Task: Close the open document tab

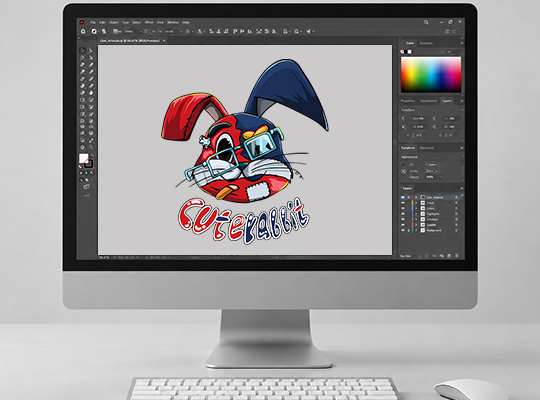Action: pos(164,41)
